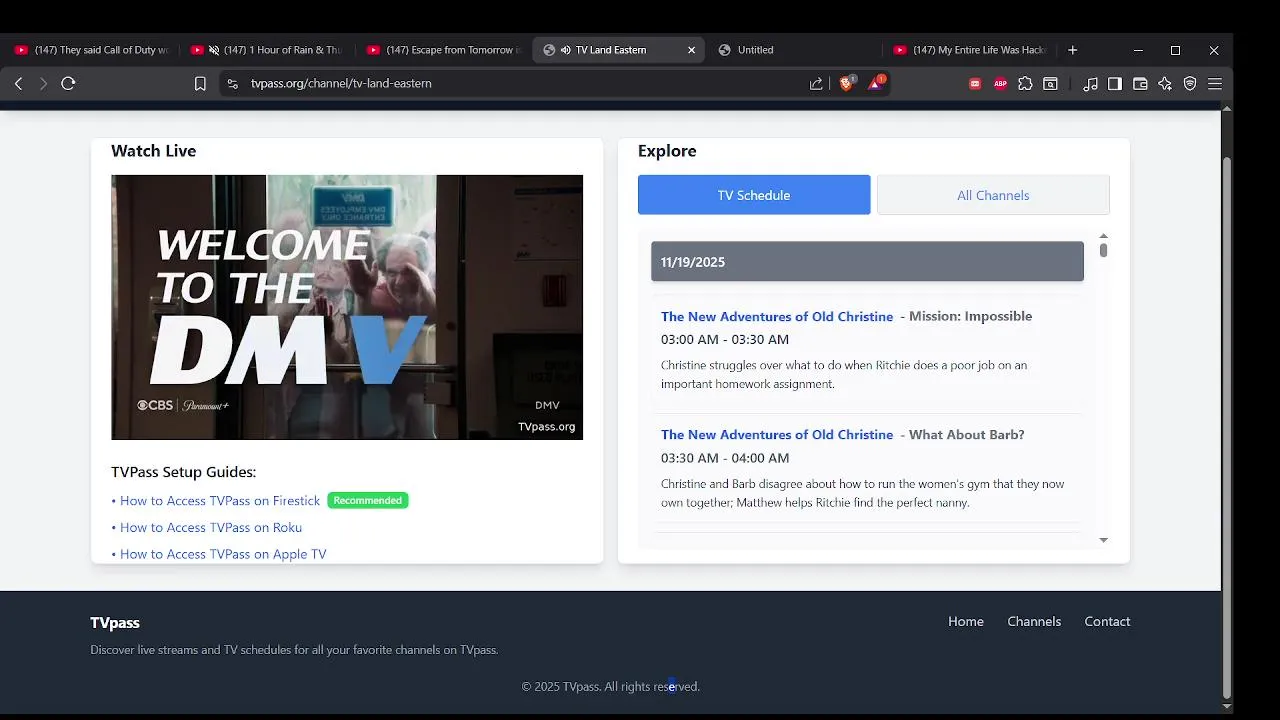Click the Contact footer link
The width and height of the screenshot is (1280, 720).
coord(1107,621)
